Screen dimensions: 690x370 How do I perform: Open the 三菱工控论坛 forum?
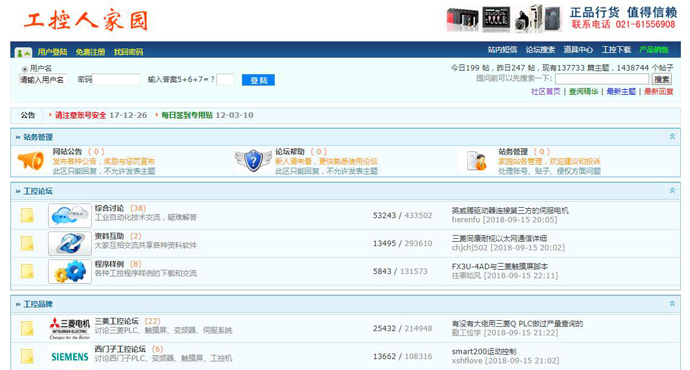117,321
